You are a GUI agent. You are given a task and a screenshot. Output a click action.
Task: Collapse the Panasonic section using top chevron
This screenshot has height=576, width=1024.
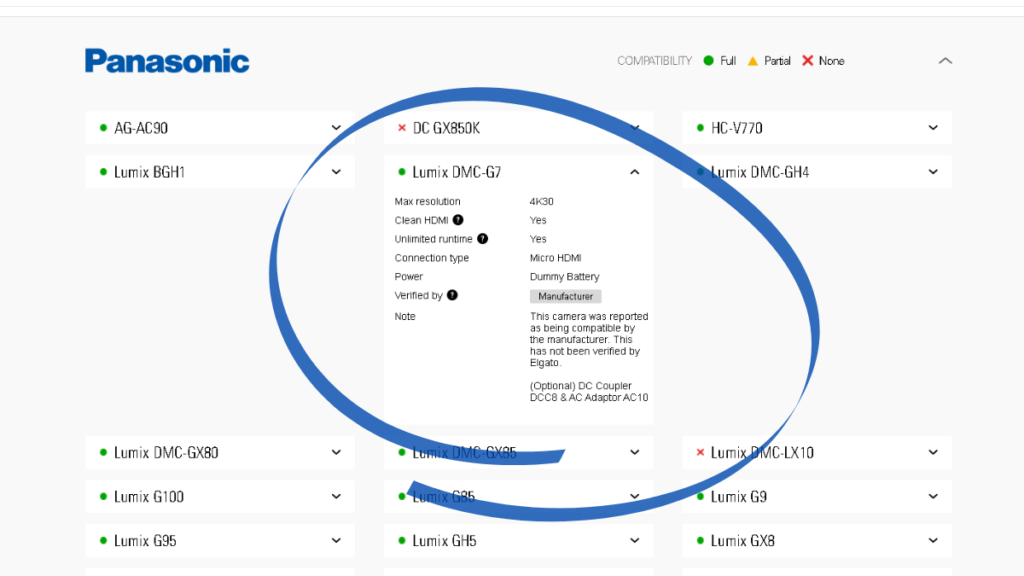pyautogui.click(x=945, y=61)
